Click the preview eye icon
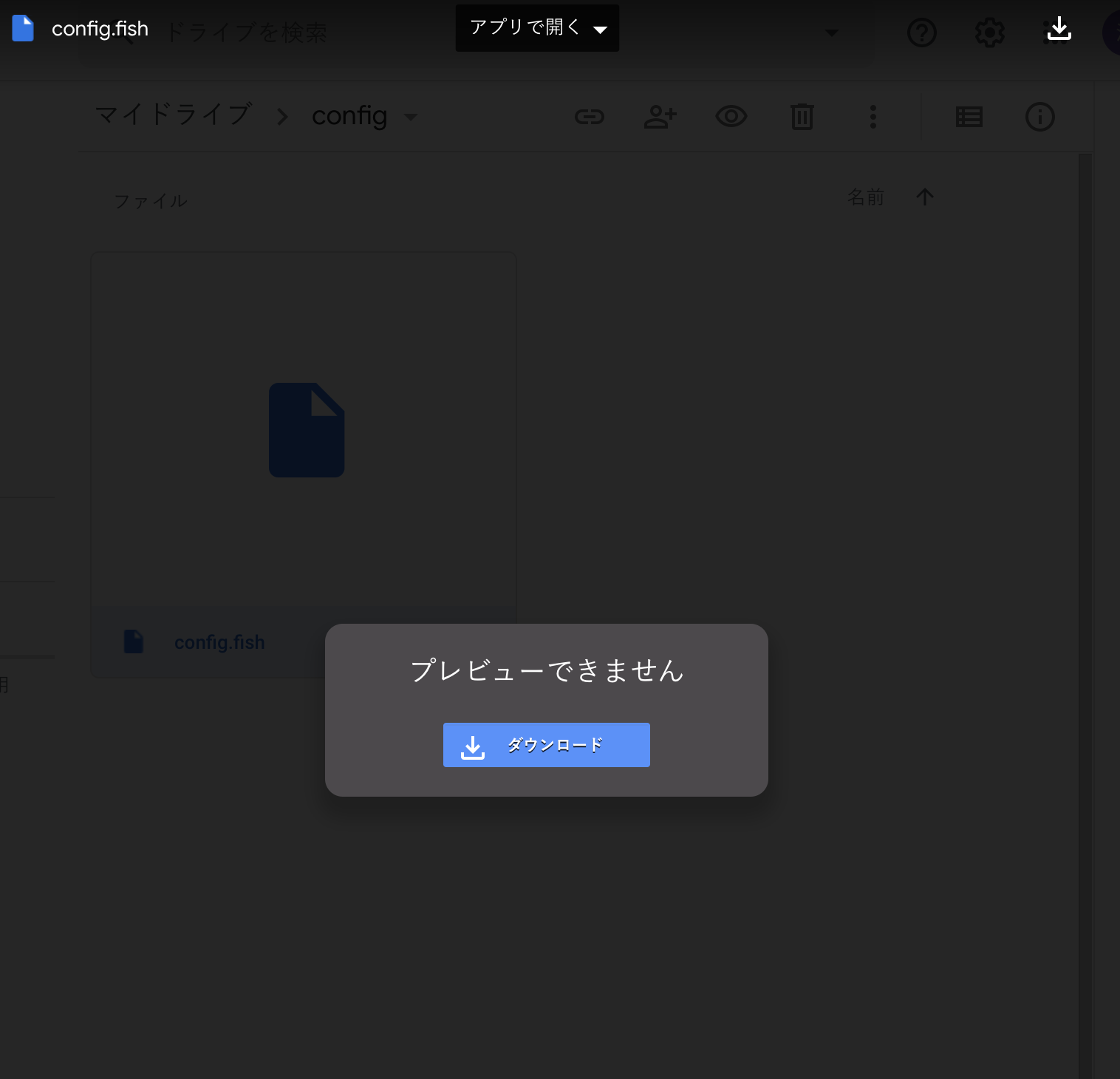 (x=731, y=116)
